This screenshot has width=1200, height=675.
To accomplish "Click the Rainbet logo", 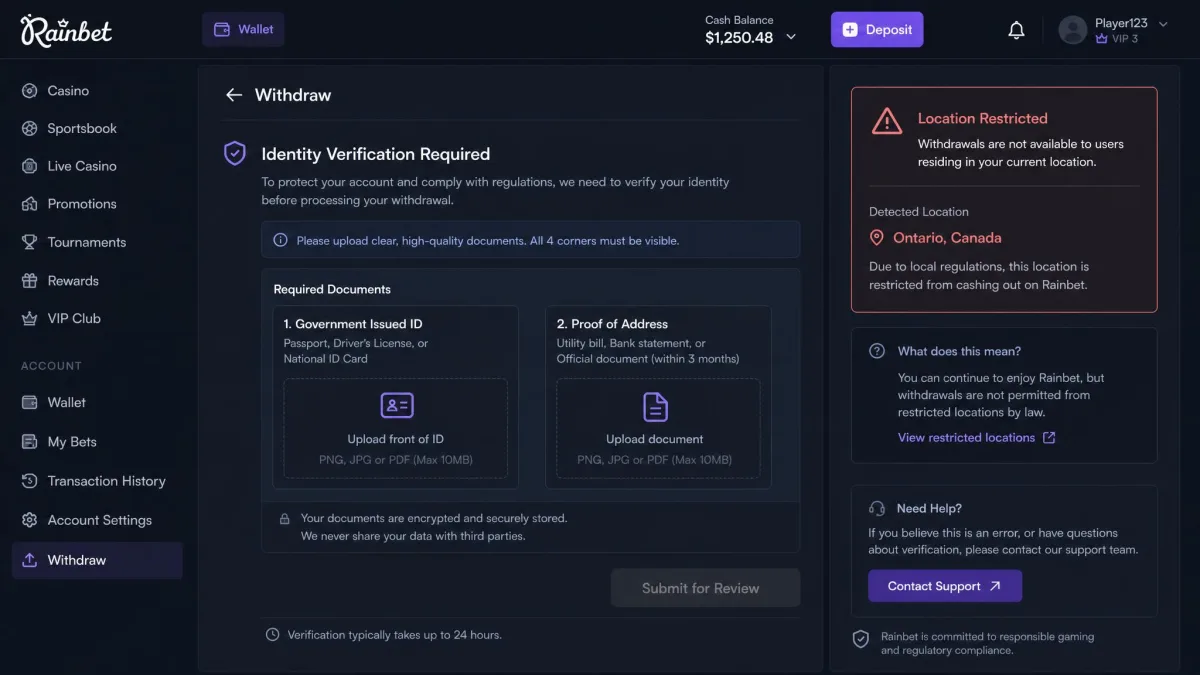I will click(x=66, y=30).
